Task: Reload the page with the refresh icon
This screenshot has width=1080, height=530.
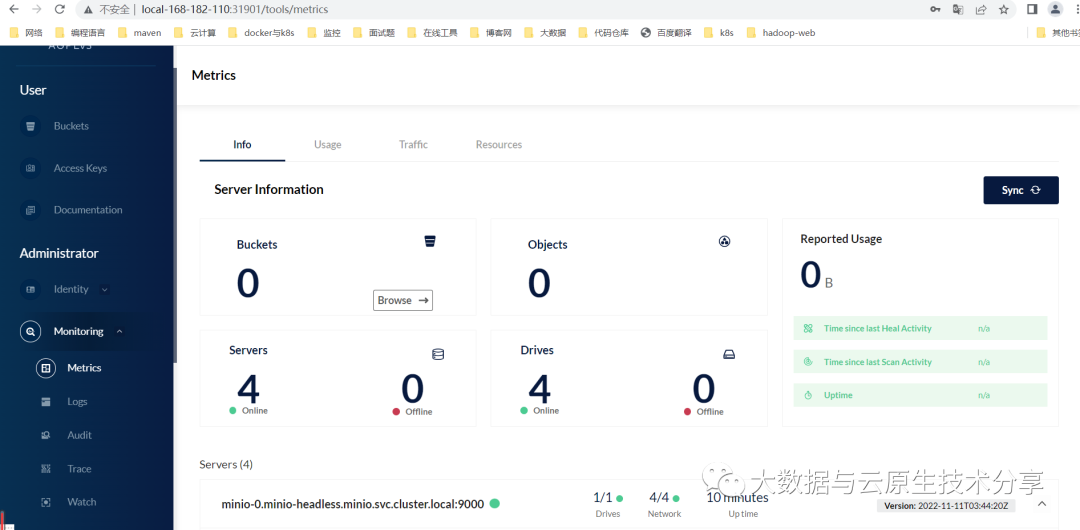Action: coord(60,10)
